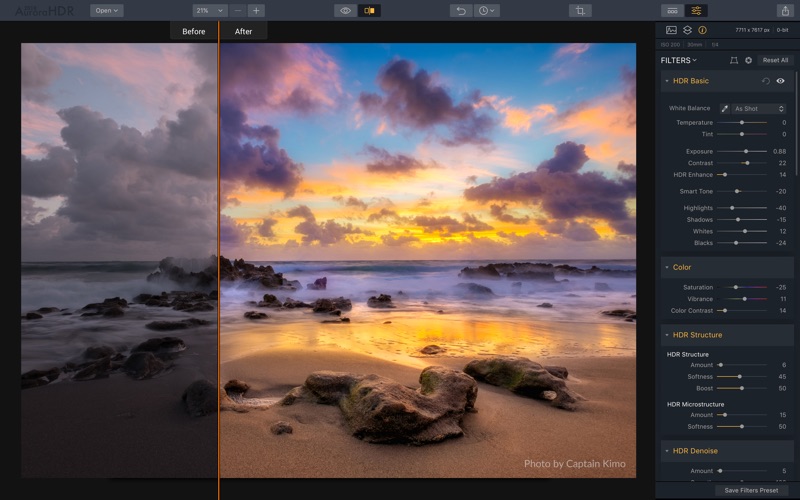Open the history clock dropdown
Screen dimensions: 800x500
pyautogui.click(x=487, y=11)
